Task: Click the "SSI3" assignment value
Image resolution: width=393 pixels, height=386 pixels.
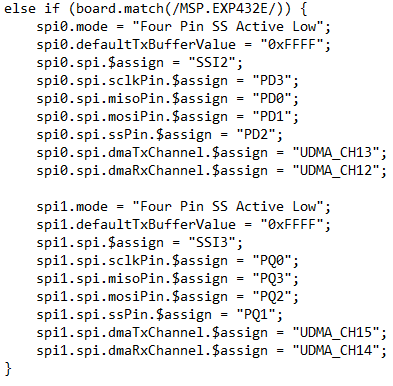Action: (x=212, y=243)
